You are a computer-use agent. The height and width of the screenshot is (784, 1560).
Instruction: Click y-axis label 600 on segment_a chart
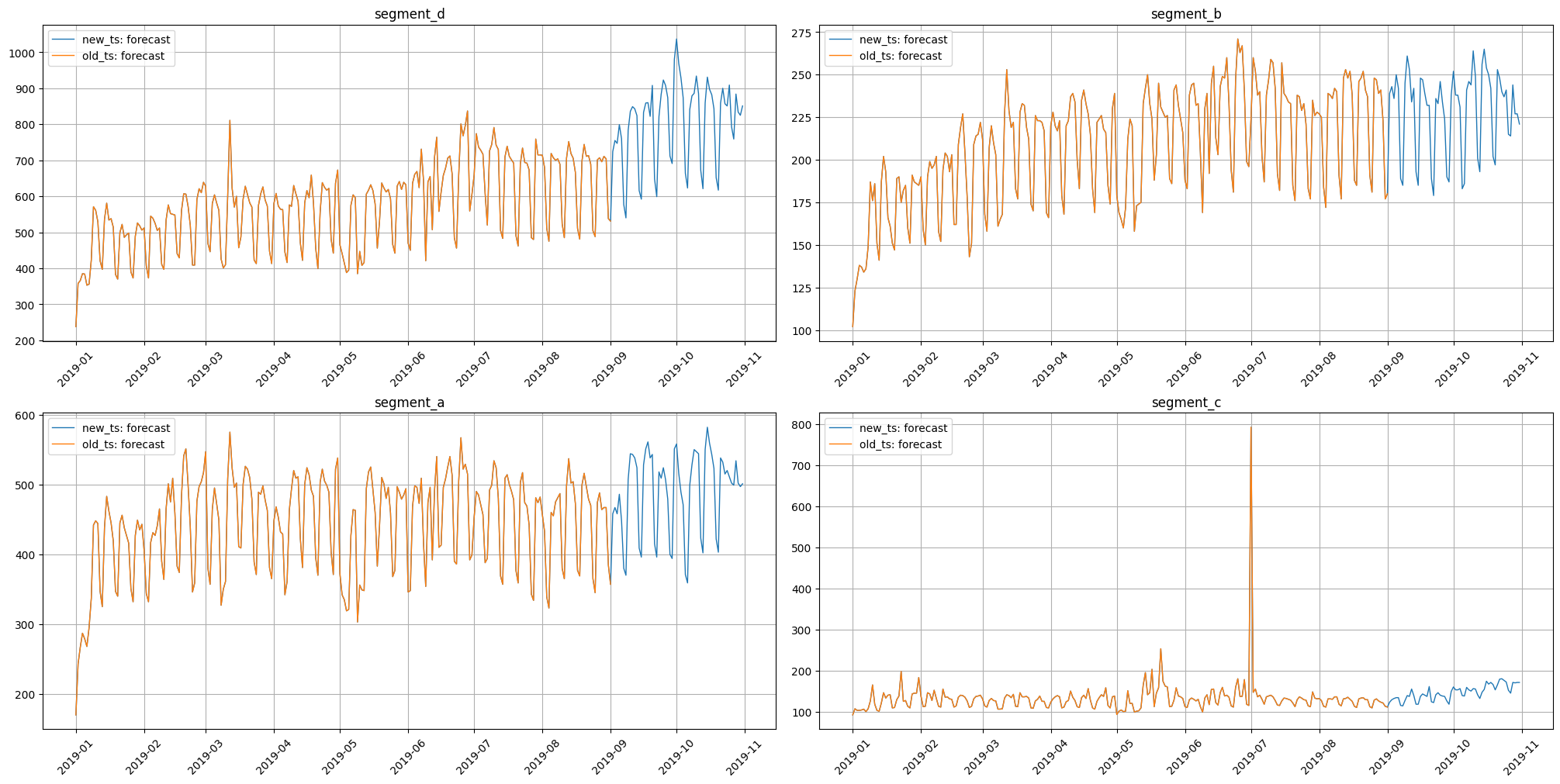coord(26,416)
